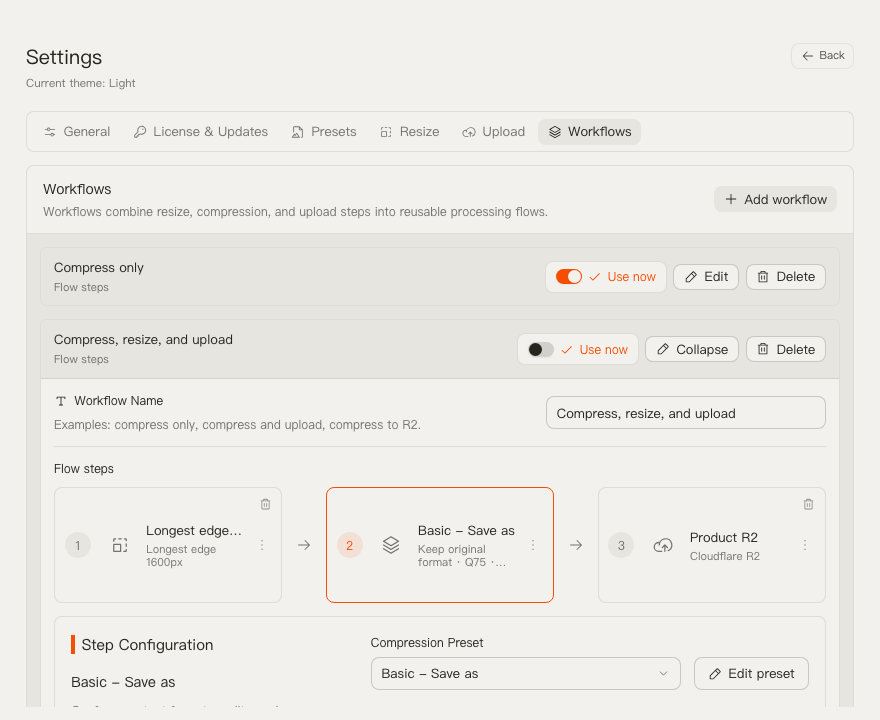The width and height of the screenshot is (880, 720).
Task: Click the Current theme: Light text
Action: click(x=80, y=83)
